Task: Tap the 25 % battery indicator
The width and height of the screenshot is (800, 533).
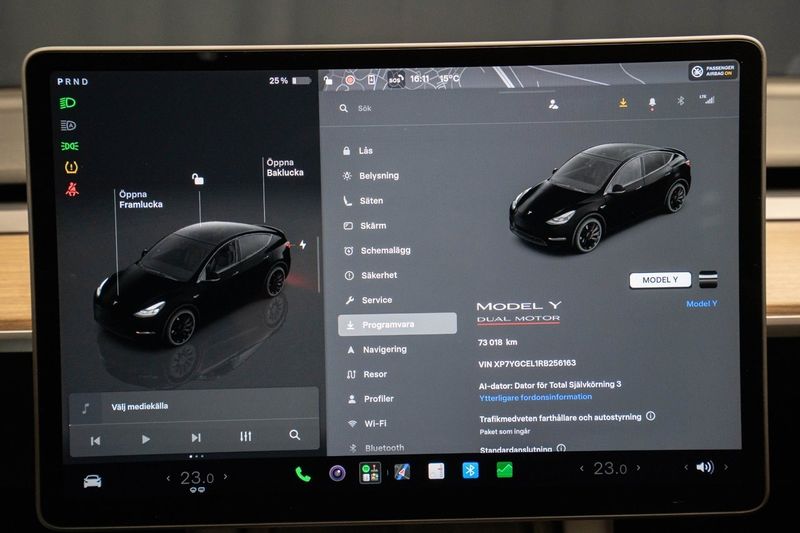Action: click(290, 81)
